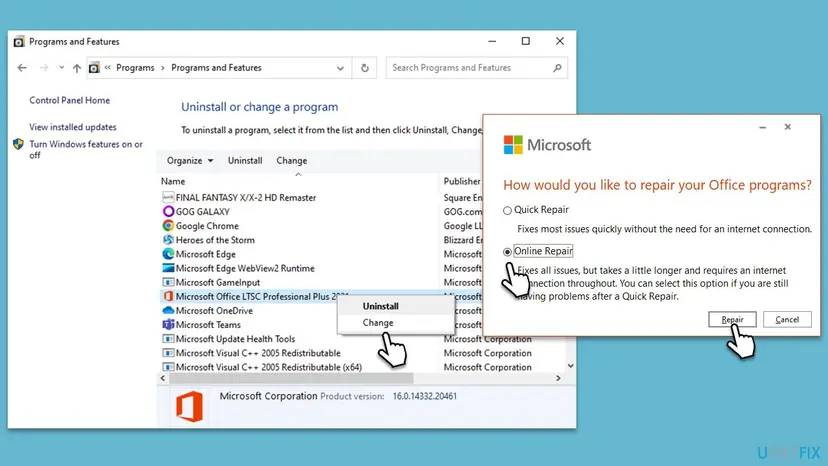
Task: Sort by the Name column header
Action: tap(173, 181)
